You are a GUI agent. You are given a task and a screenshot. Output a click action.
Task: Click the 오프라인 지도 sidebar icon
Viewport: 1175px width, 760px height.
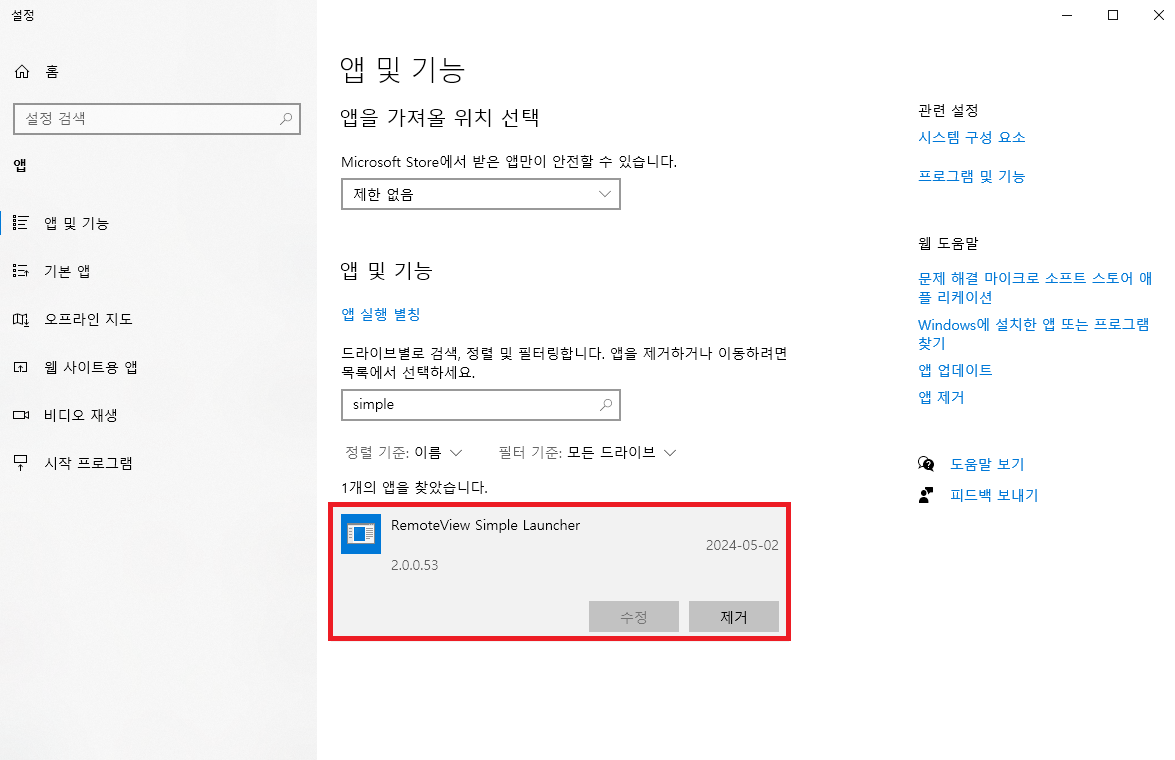22,319
